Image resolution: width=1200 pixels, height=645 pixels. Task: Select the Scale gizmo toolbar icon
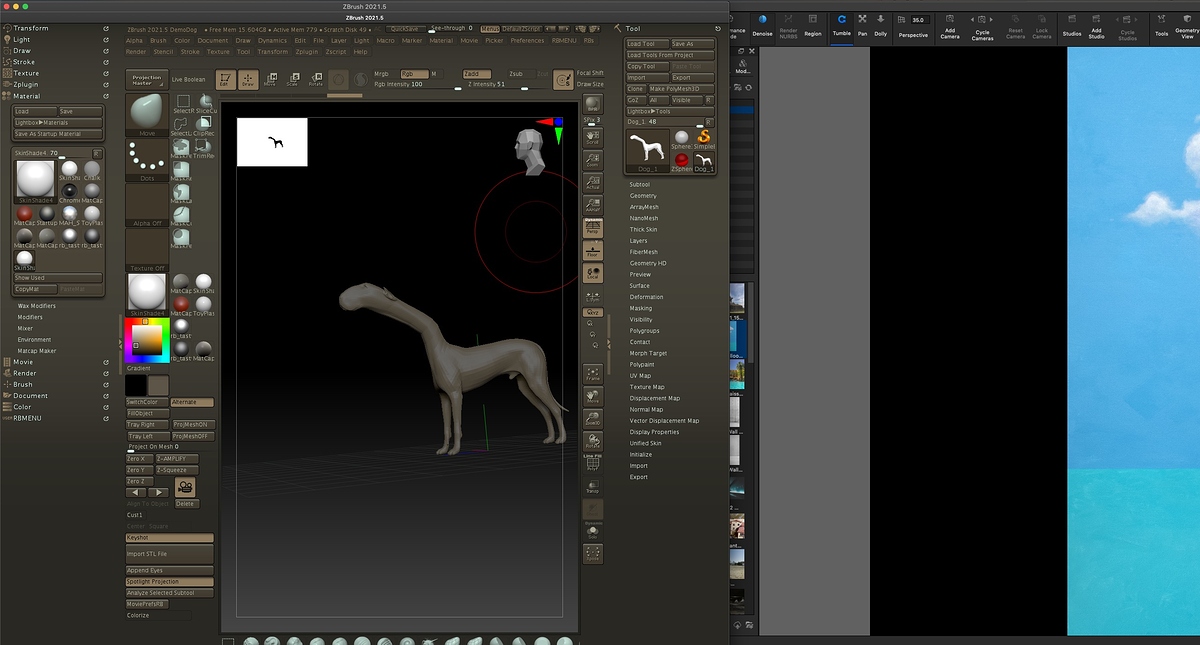click(x=293, y=80)
